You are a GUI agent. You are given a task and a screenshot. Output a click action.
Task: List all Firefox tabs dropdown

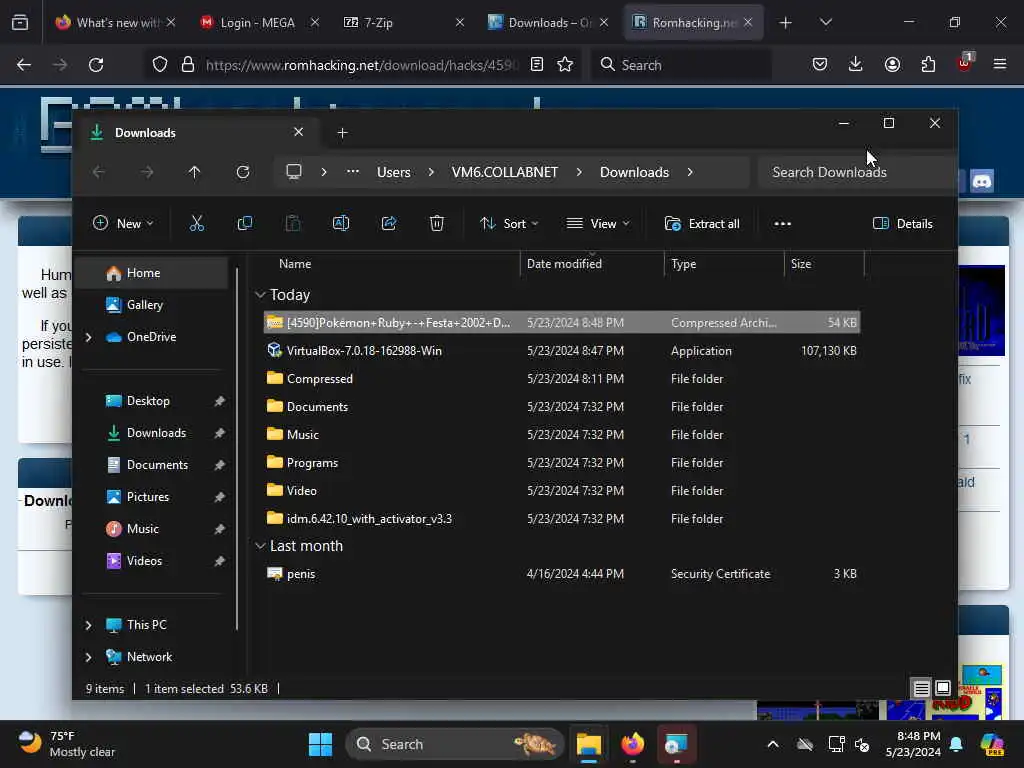point(826,23)
